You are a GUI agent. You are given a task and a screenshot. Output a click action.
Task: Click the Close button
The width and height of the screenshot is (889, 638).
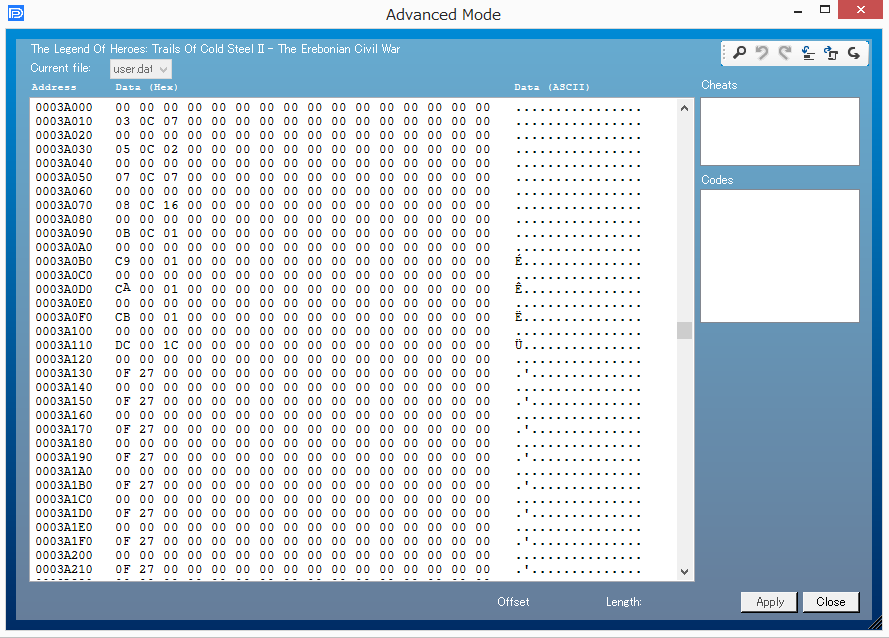831,602
